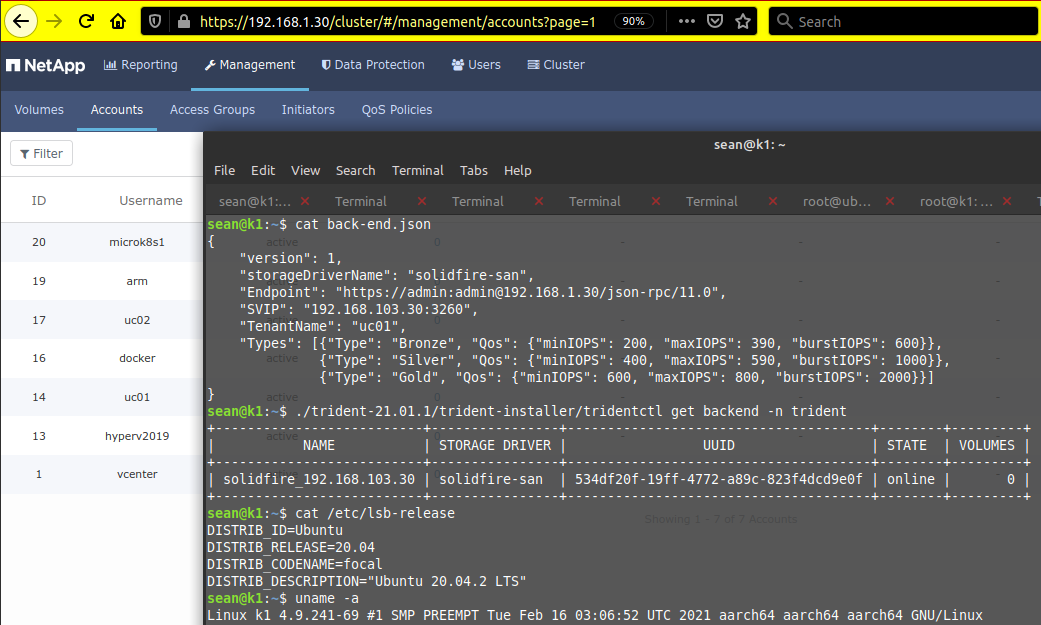Click the terminal title sean@k1: ~
Image resolution: width=1041 pixels, height=625 pixels.
tap(750, 145)
